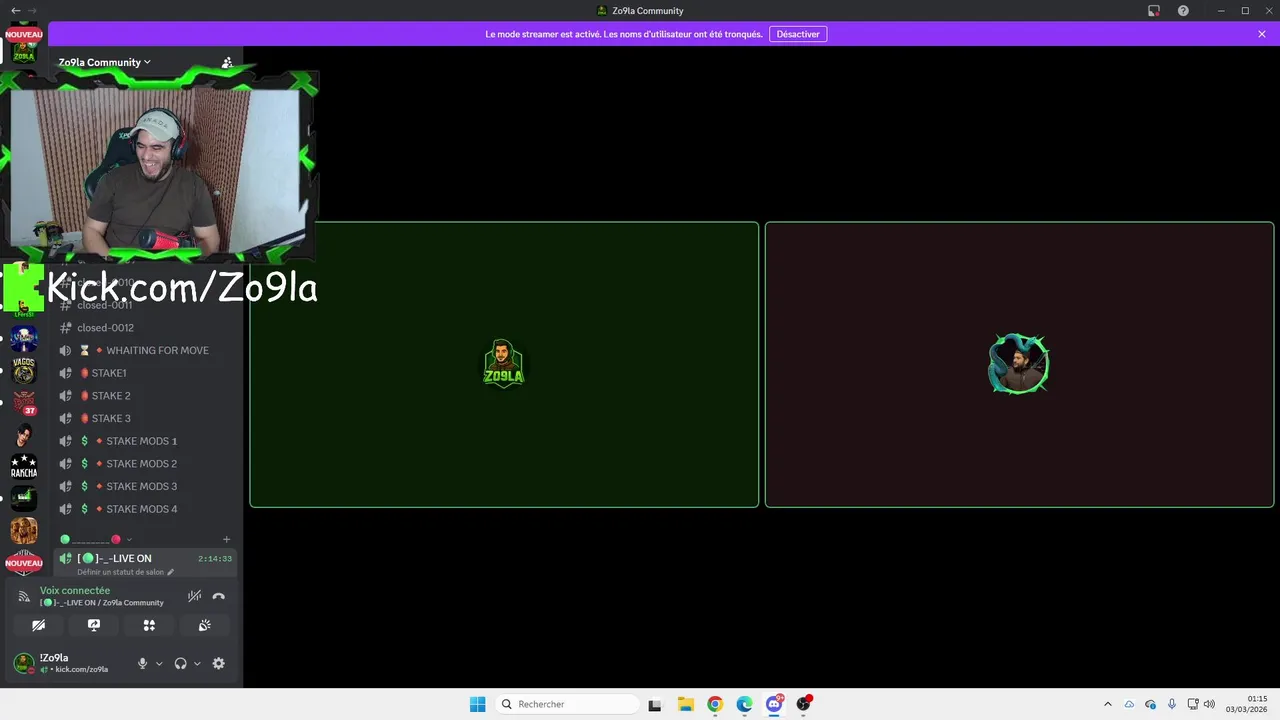Click the cast icon in title bar
1280x720 pixels.
tap(1154, 11)
